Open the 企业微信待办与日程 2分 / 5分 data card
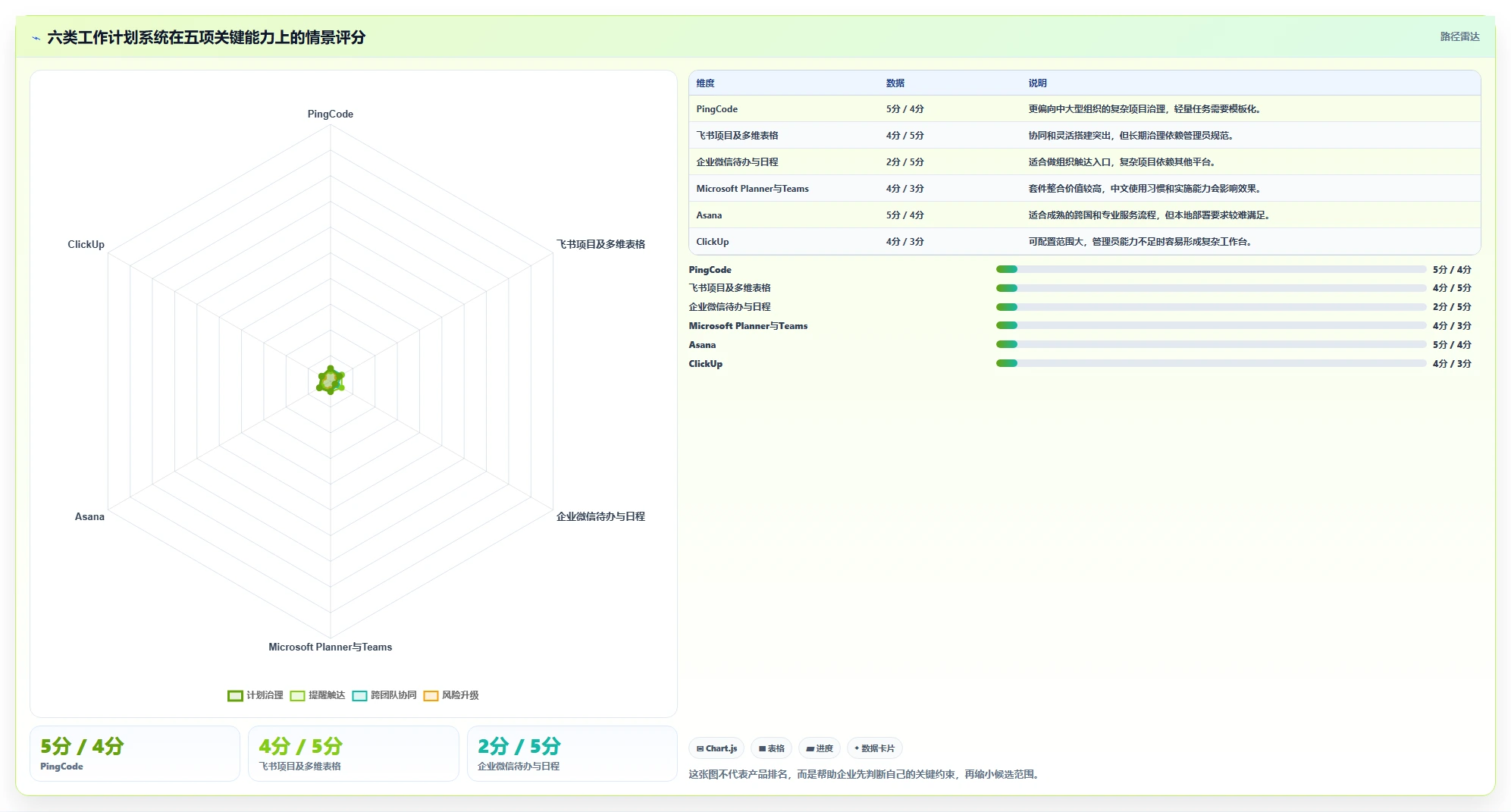 [572, 754]
